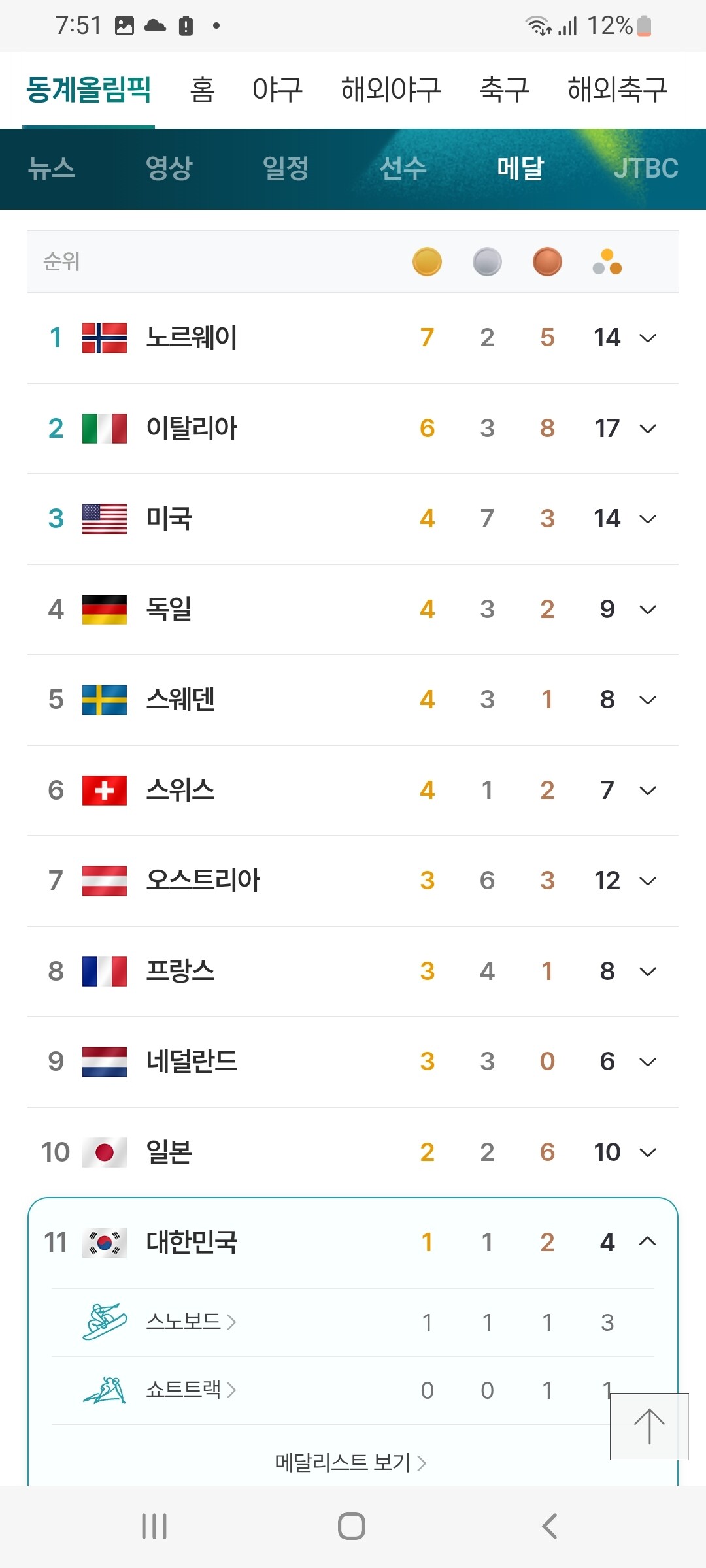The image size is (706, 1568).
Task: Expand Italy's medal row chevron
Action: (647, 429)
